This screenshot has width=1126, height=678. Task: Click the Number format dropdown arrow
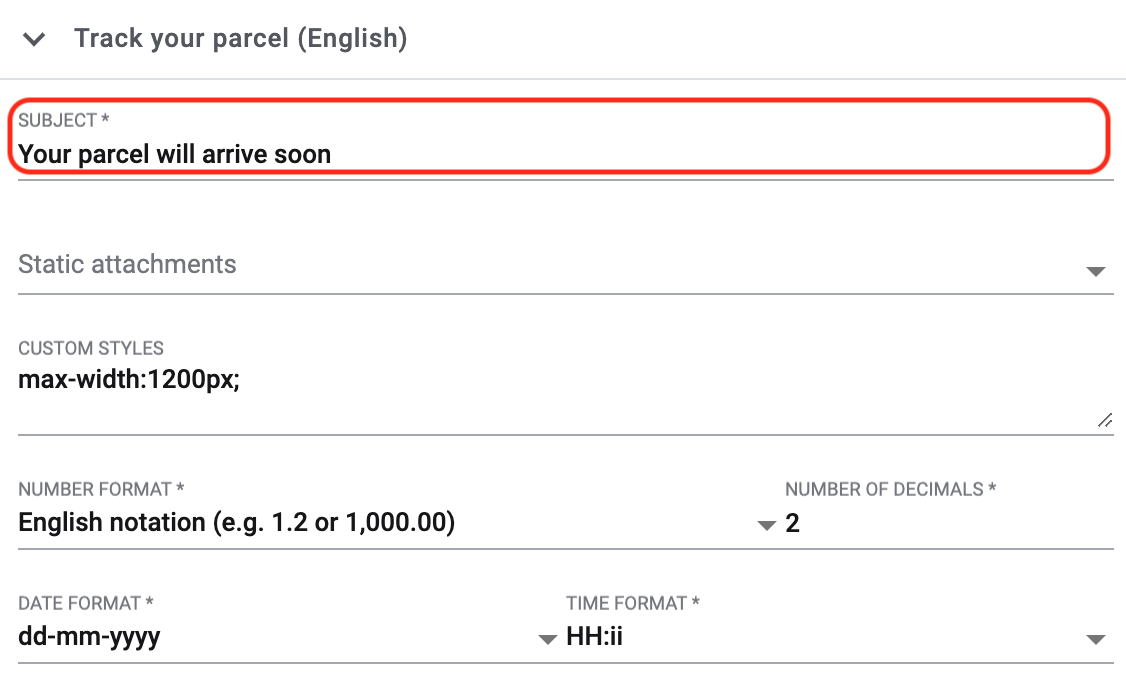(x=767, y=525)
